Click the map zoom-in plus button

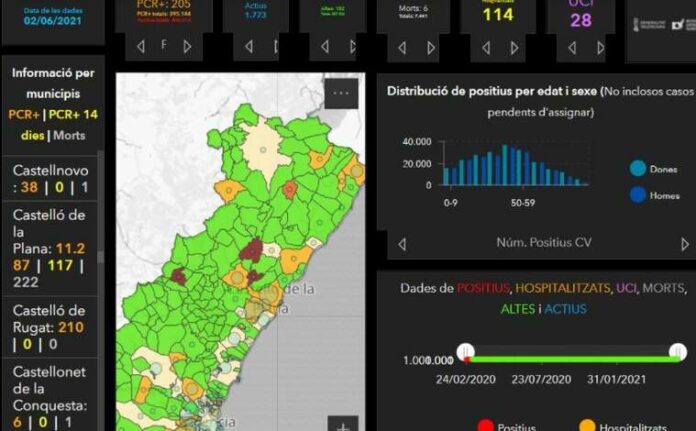[x=342, y=426]
